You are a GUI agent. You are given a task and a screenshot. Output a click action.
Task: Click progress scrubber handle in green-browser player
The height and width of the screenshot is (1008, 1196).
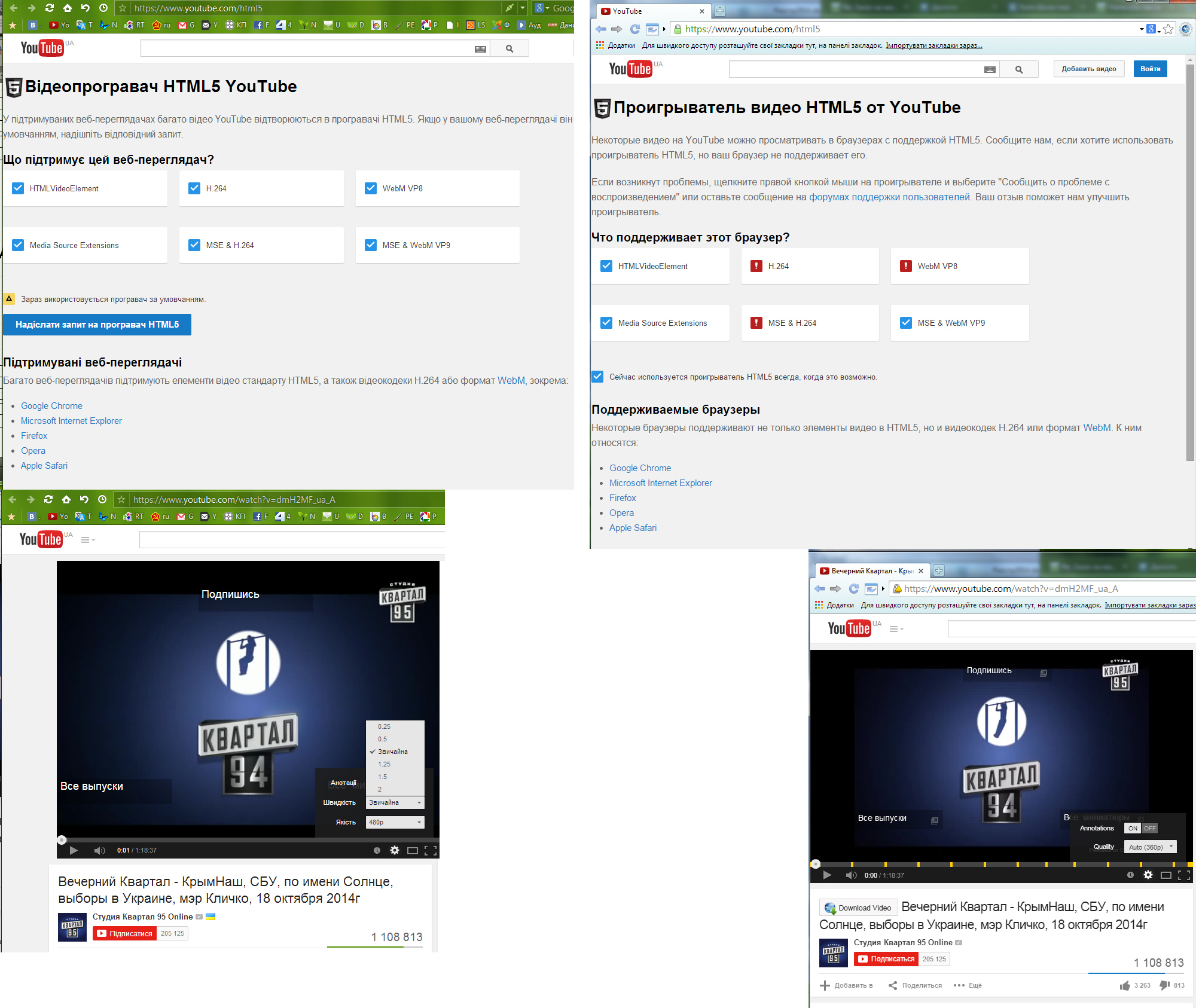click(x=62, y=840)
